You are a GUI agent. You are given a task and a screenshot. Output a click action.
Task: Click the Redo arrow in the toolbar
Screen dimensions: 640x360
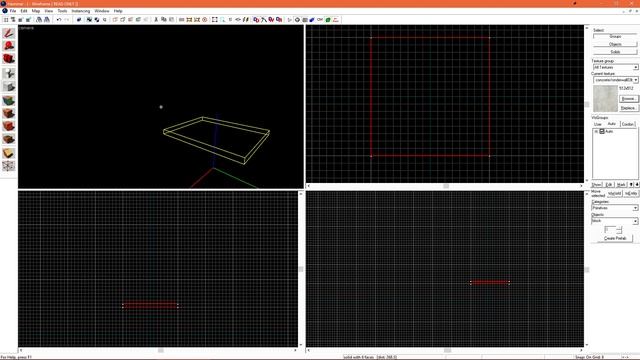click(x=67, y=20)
